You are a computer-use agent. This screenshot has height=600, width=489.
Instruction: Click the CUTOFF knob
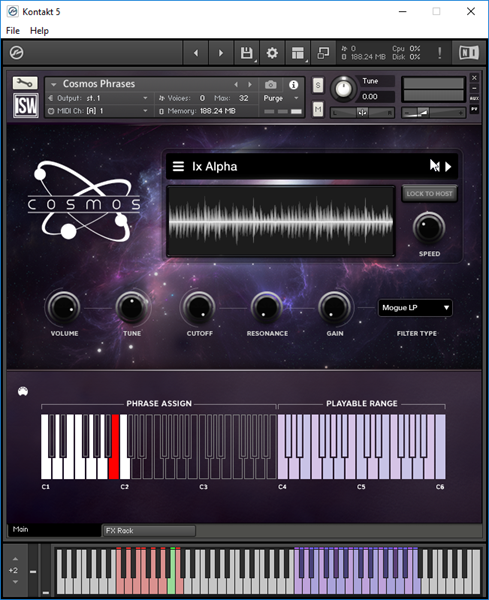tap(199, 307)
